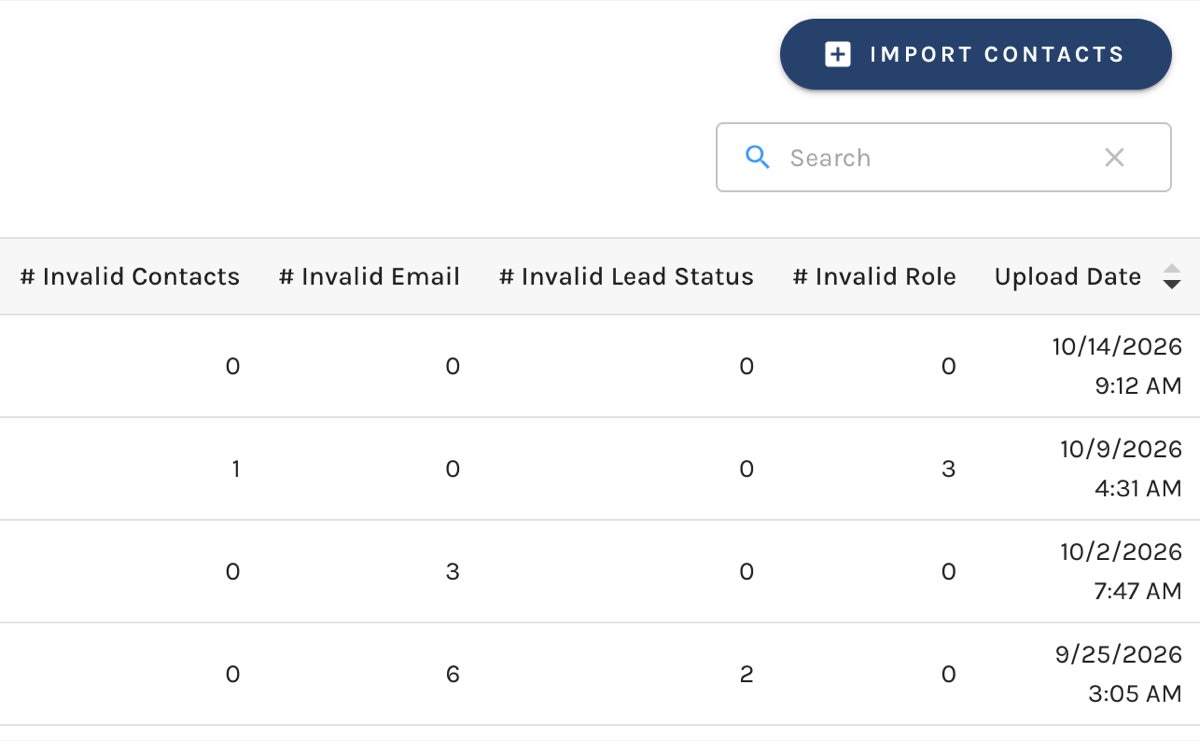The width and height of the screenshot is (1200, 741).
Task: Click the plus icon in Import Contacts
Action: click(x=838, y=55)
